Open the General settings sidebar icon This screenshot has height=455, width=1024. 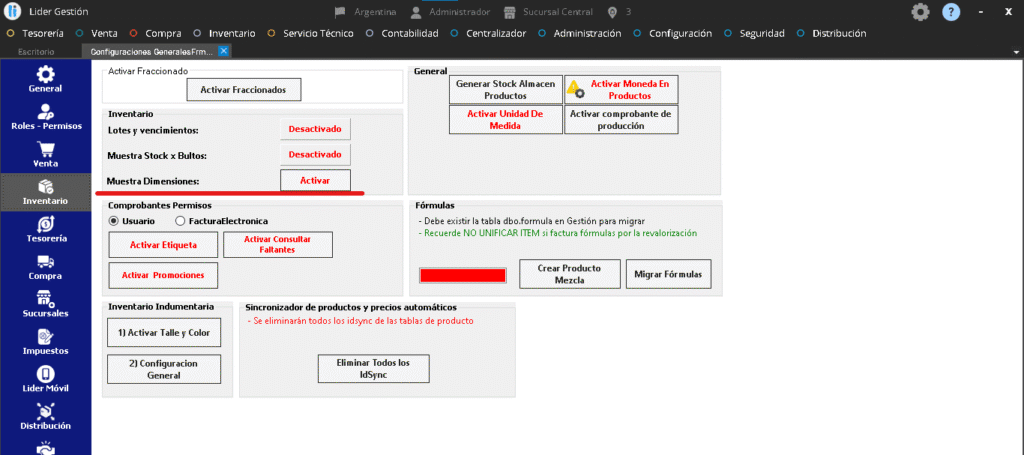45,78
